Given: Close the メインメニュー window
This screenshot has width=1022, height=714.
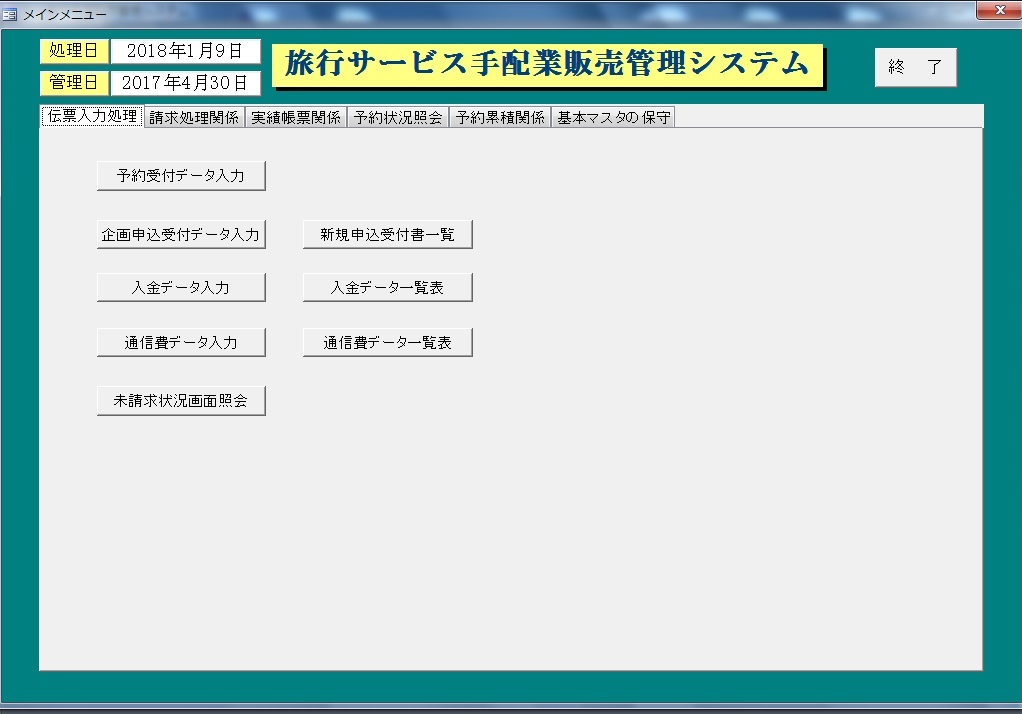Looking at the screenshot, I should coord(999,10).
